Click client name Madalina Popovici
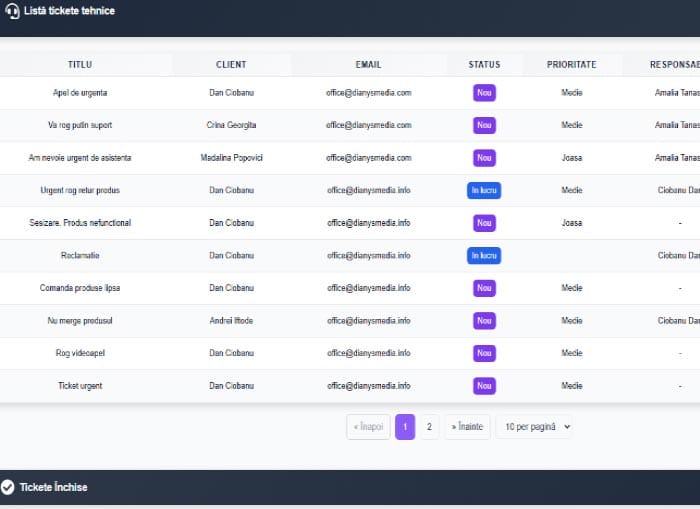This screenshot has width=700, height=509. tap(231, 158)
